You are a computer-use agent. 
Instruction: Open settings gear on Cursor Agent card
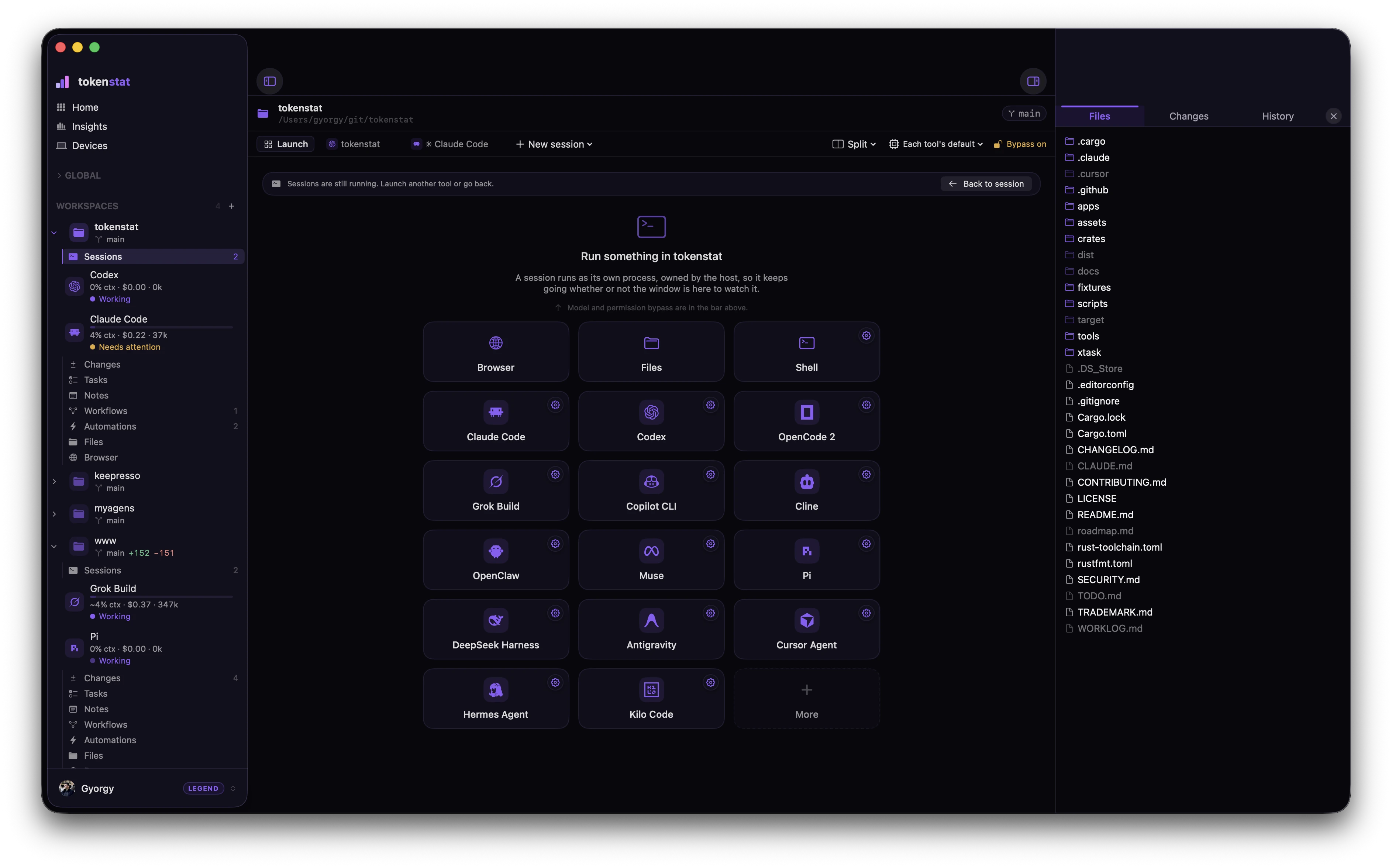click(866, 614)
